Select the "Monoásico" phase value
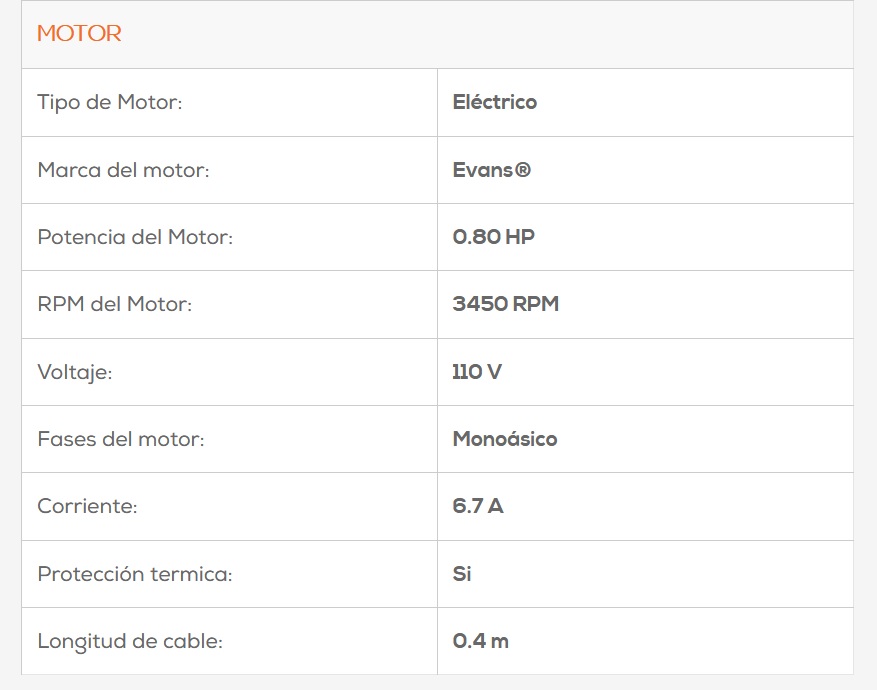The image size is (877, 690). pyautogui.click(x=504, y=439)
